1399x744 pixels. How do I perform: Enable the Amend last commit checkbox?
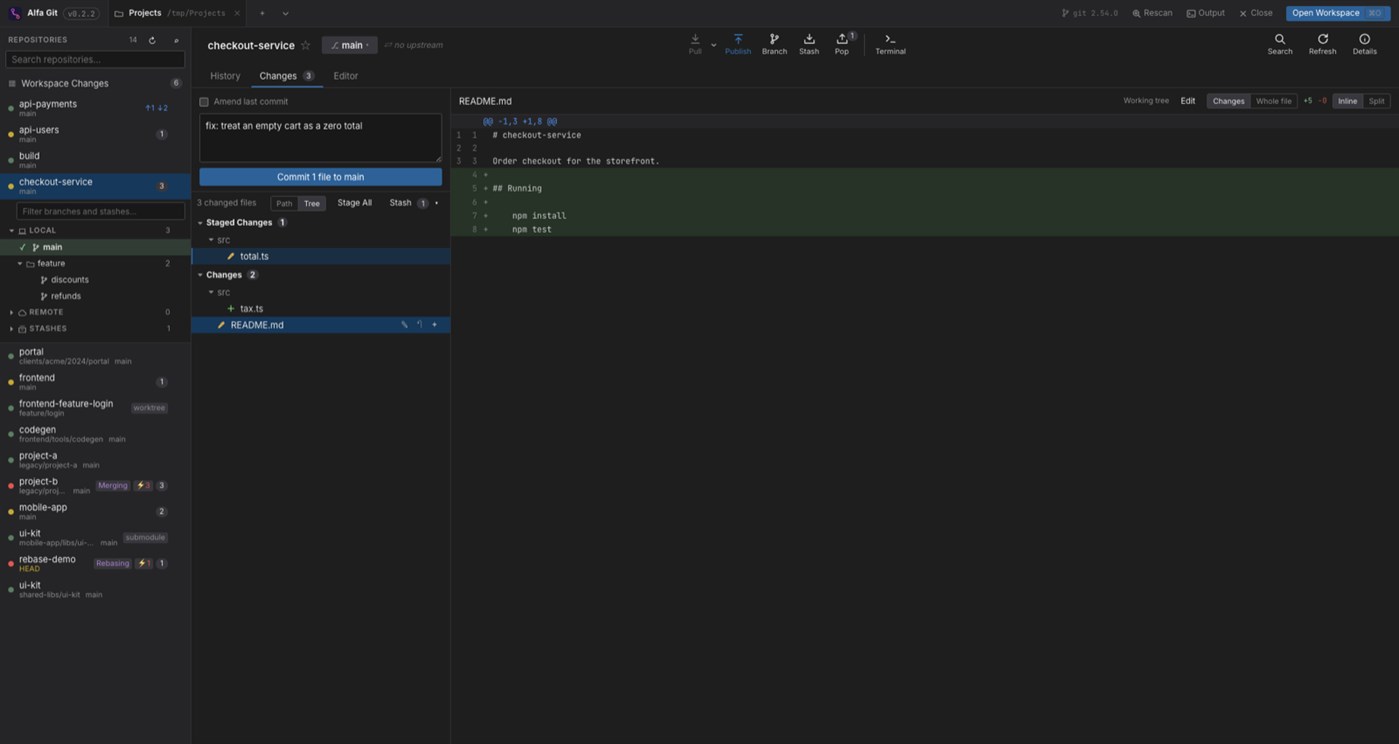204,102
